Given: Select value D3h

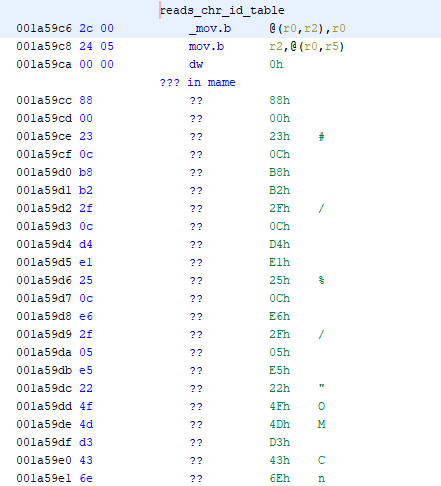Looking at the screenshot, I should [280, 443].
